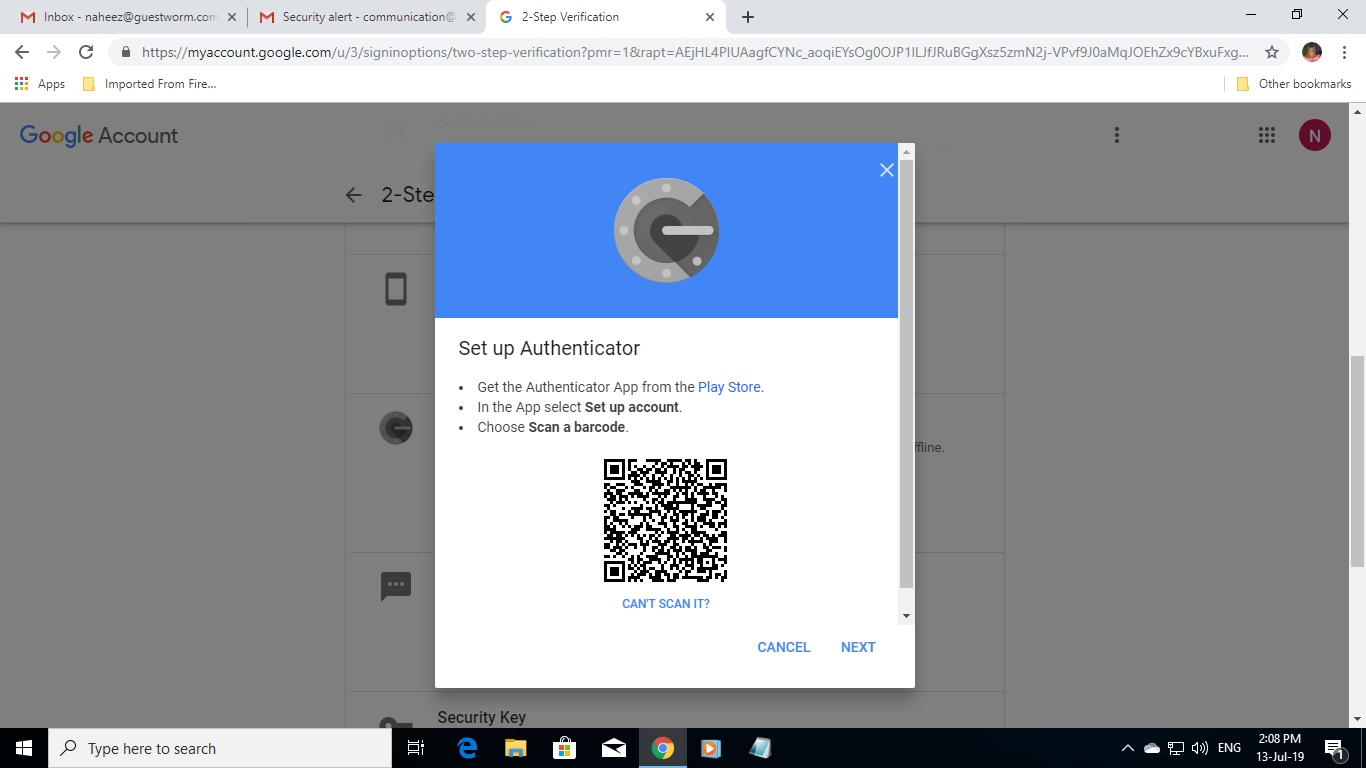Open the Apps bookmarks shortcut
The height and width of the screenshot is (768, 1366).
coord(40,84)
